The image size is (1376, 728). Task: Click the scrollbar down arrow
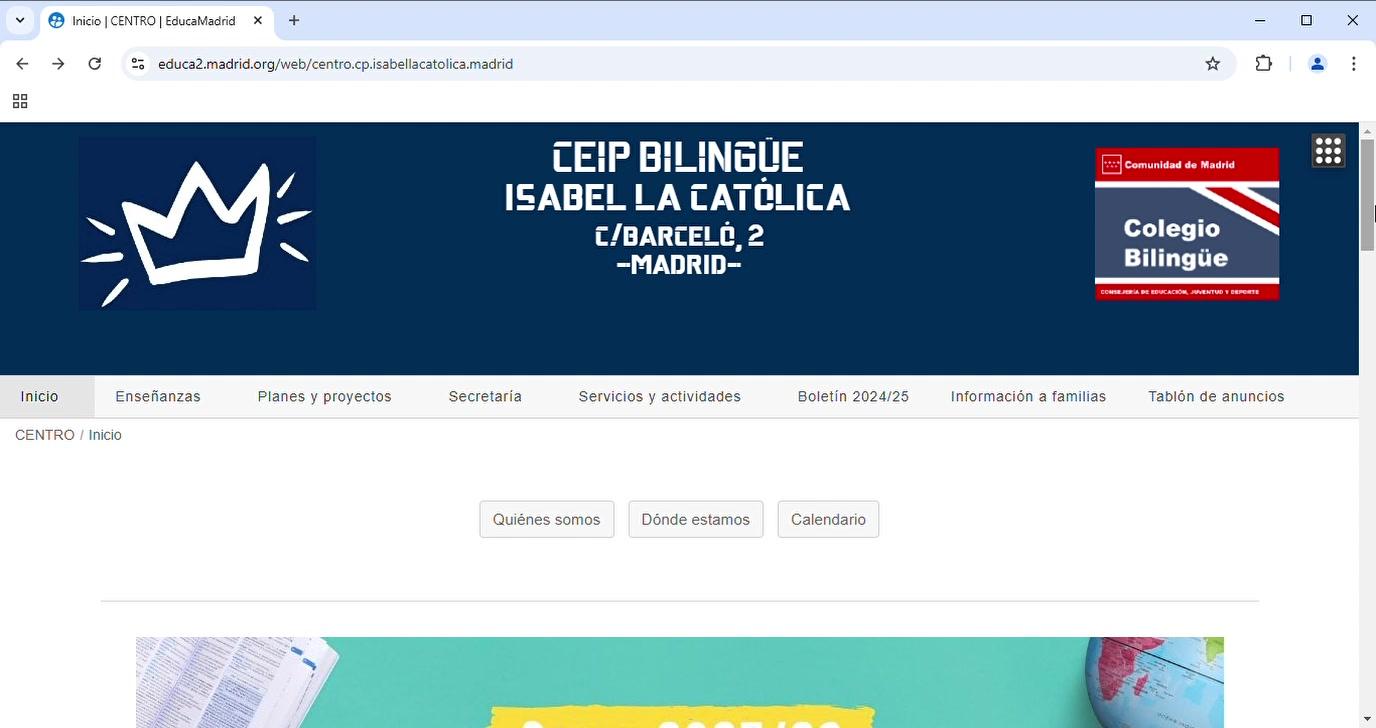pyautogui.click(x=1367, y=718)
